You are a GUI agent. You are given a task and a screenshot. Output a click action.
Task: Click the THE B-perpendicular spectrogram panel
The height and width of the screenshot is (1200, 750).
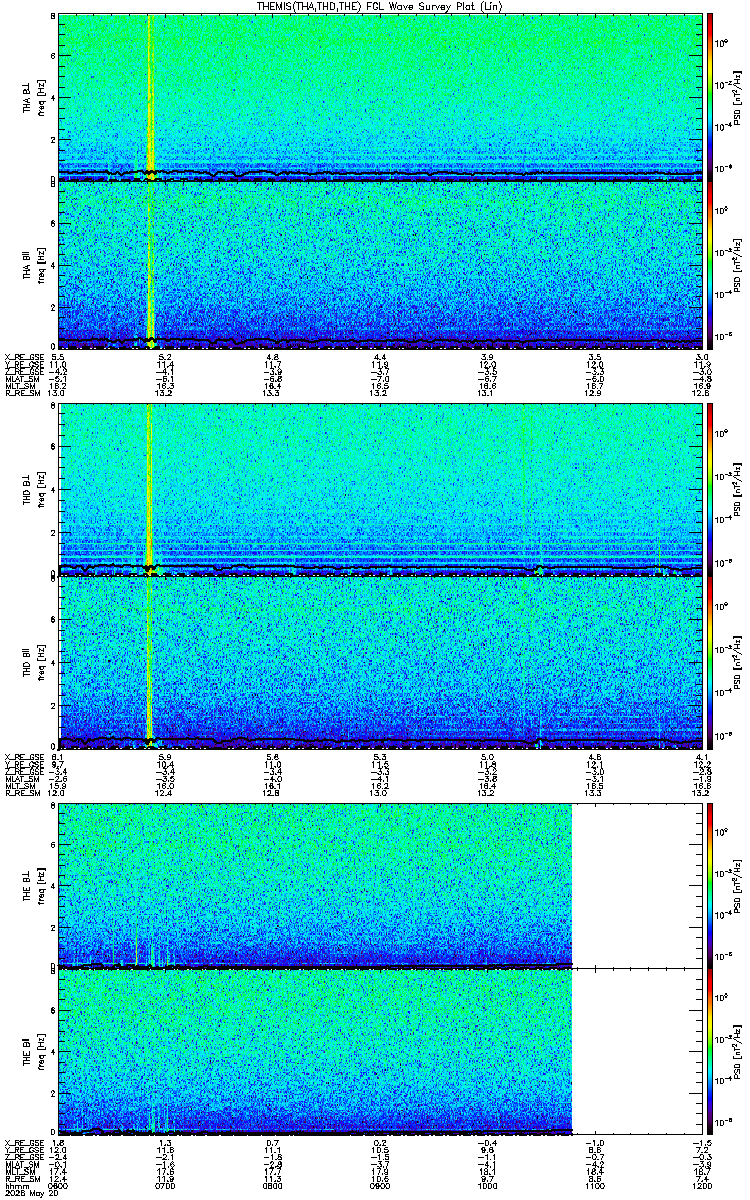380,884
